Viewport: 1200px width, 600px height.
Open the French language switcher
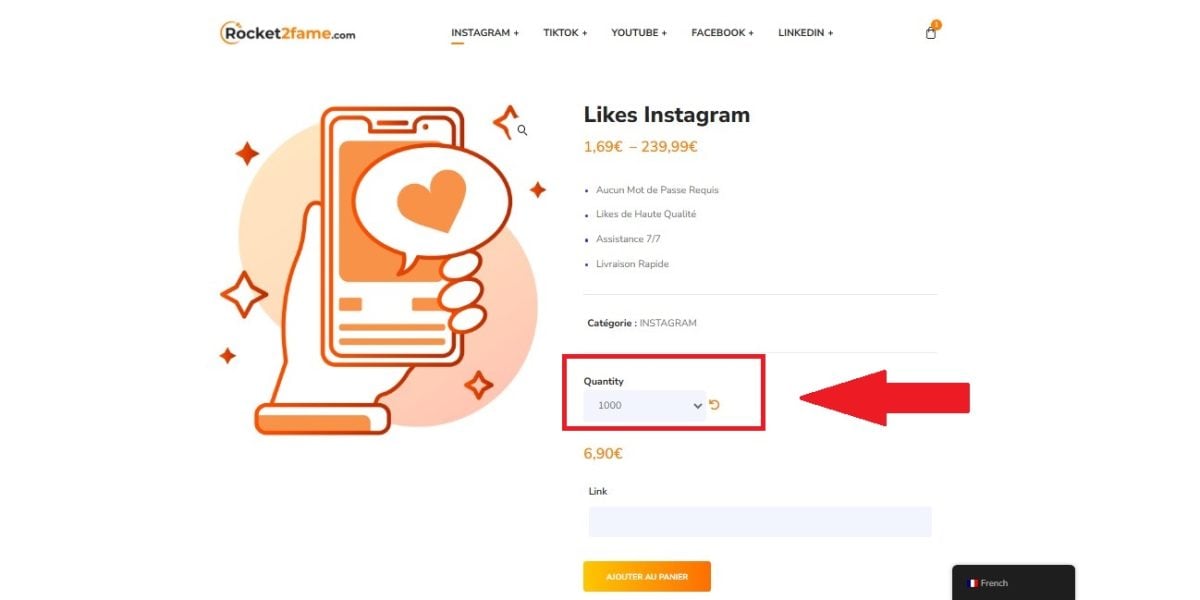pyautogui.click(x=1012, y=583)
